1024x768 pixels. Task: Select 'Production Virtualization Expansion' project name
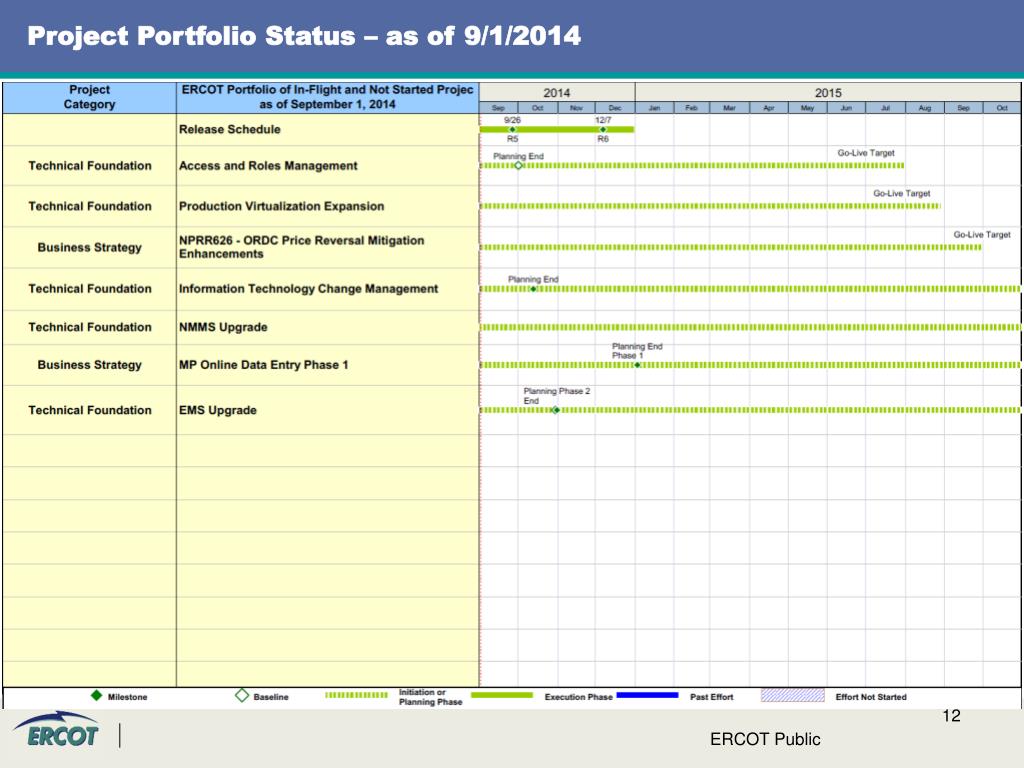(281, 206)
